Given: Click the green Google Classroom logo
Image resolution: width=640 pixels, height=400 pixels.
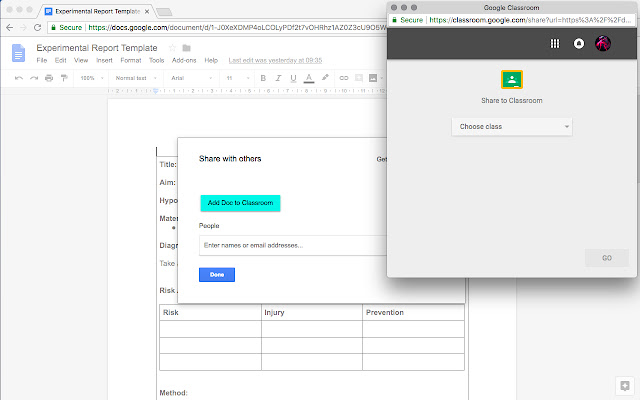Looking at the screenshot, I should (x=512, y=81).
